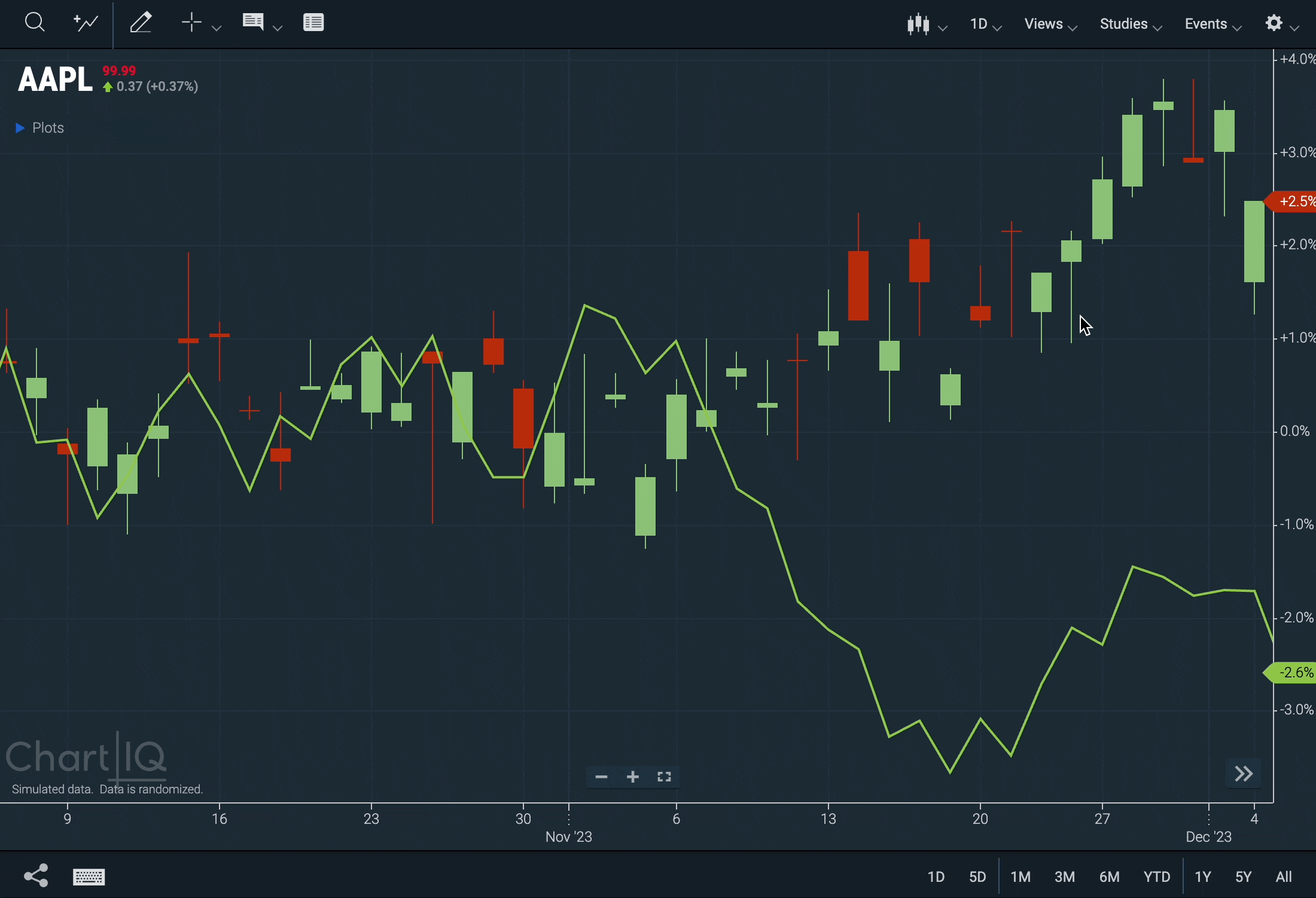The width and height of the screenshot is (1316, 898).
Task: Open the Views menu
Action: (x=1051, y=24)
